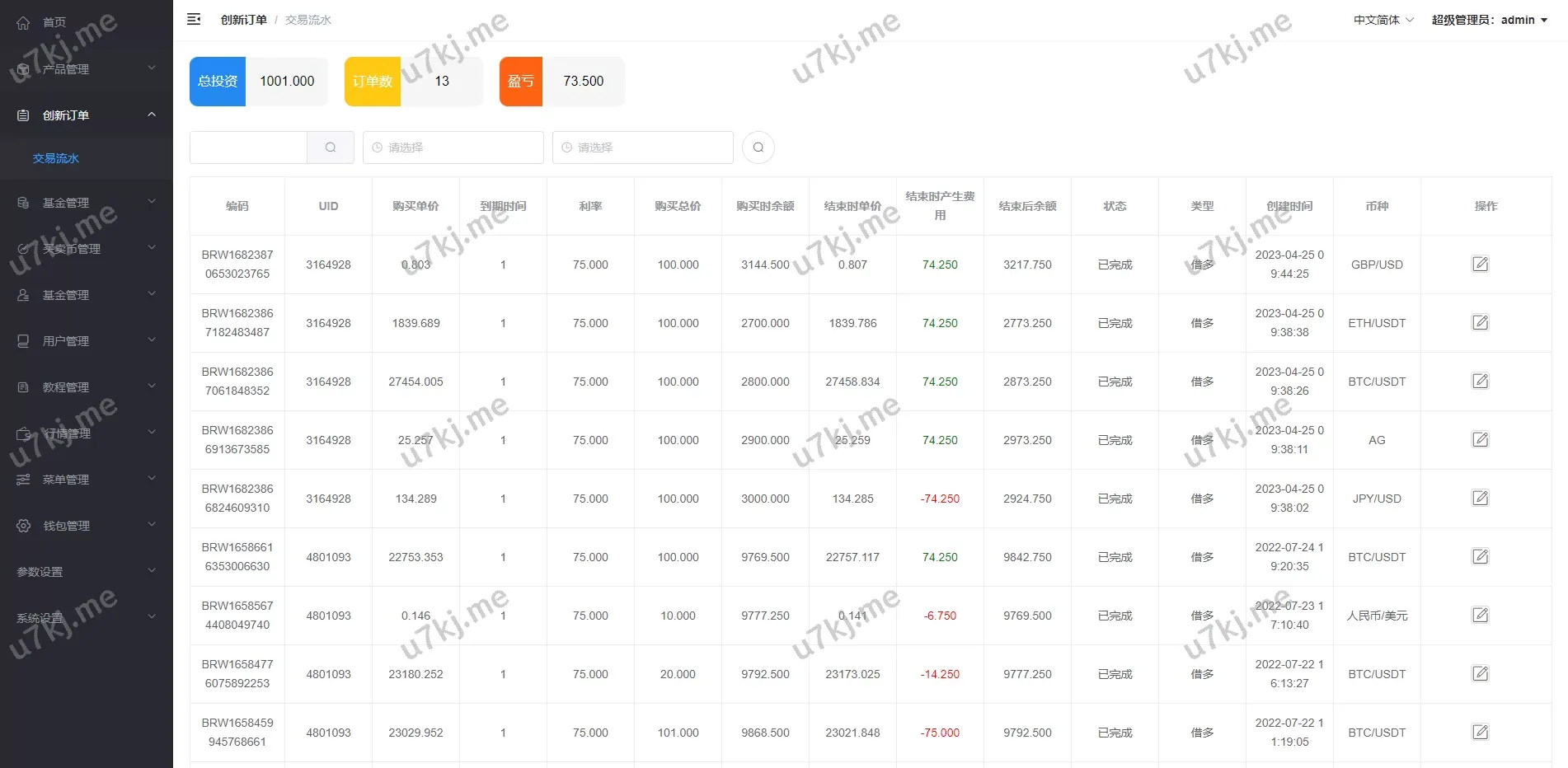Image resolution: width=1568 pixels, height=768 pixels.
Task: Open the 中文简体 language dropdown
Action: pos(1383,20)
